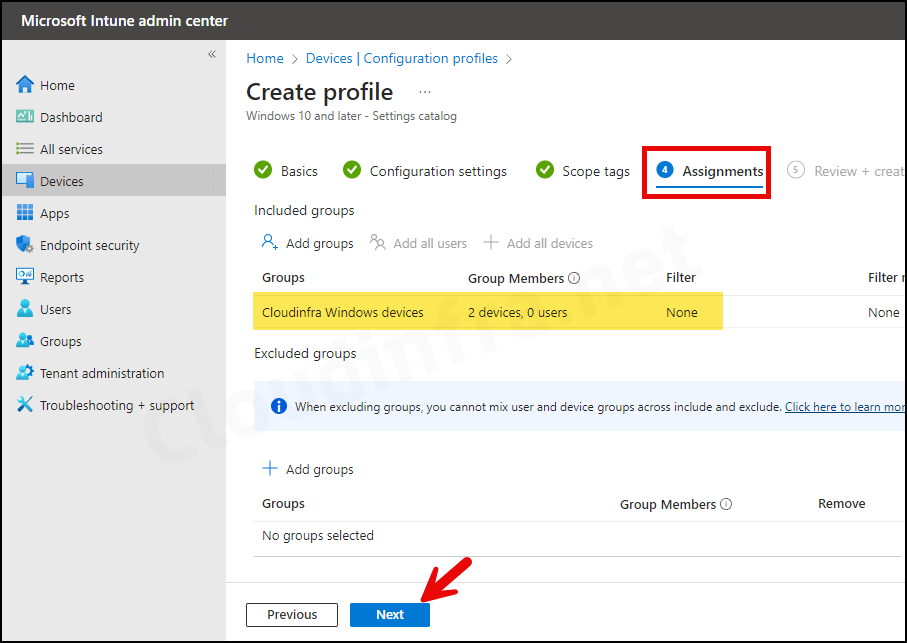
Task: Select the Cloudinfra Windows devices row
Action: (x=343, y=312)
